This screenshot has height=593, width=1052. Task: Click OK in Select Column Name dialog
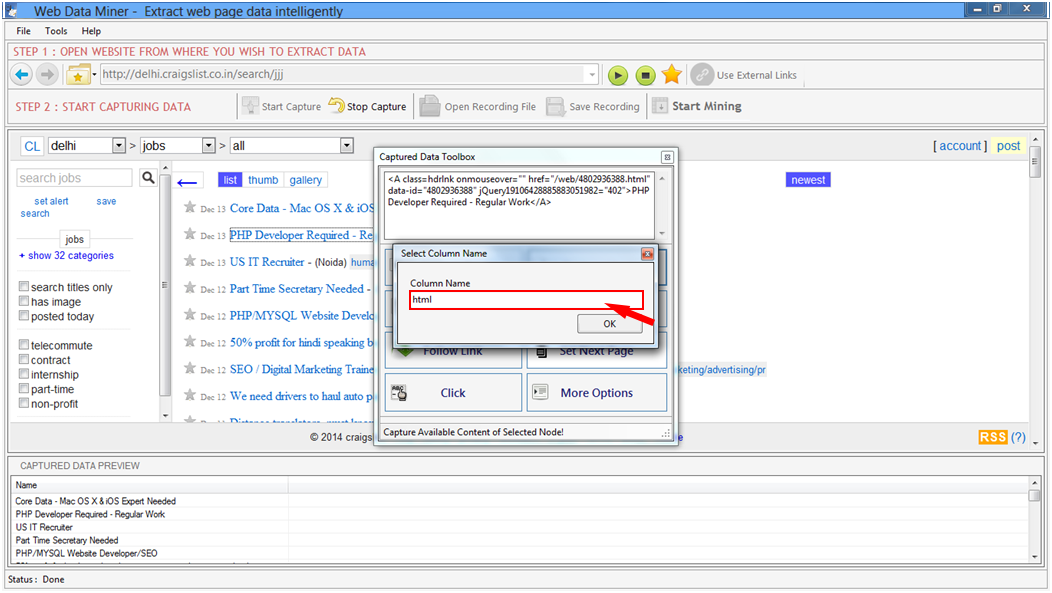click(610, 324)
